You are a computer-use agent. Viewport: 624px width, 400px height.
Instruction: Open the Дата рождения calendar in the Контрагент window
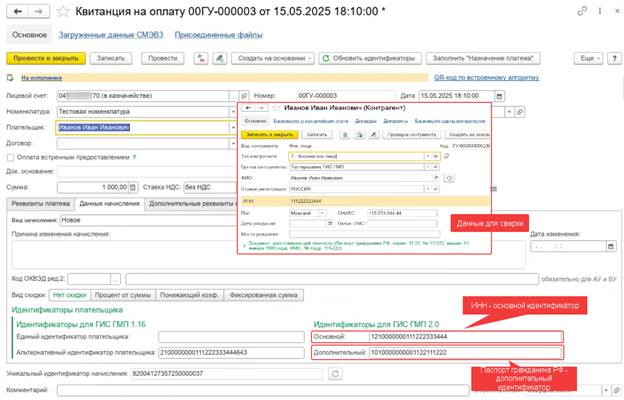(x=330, y=224)
